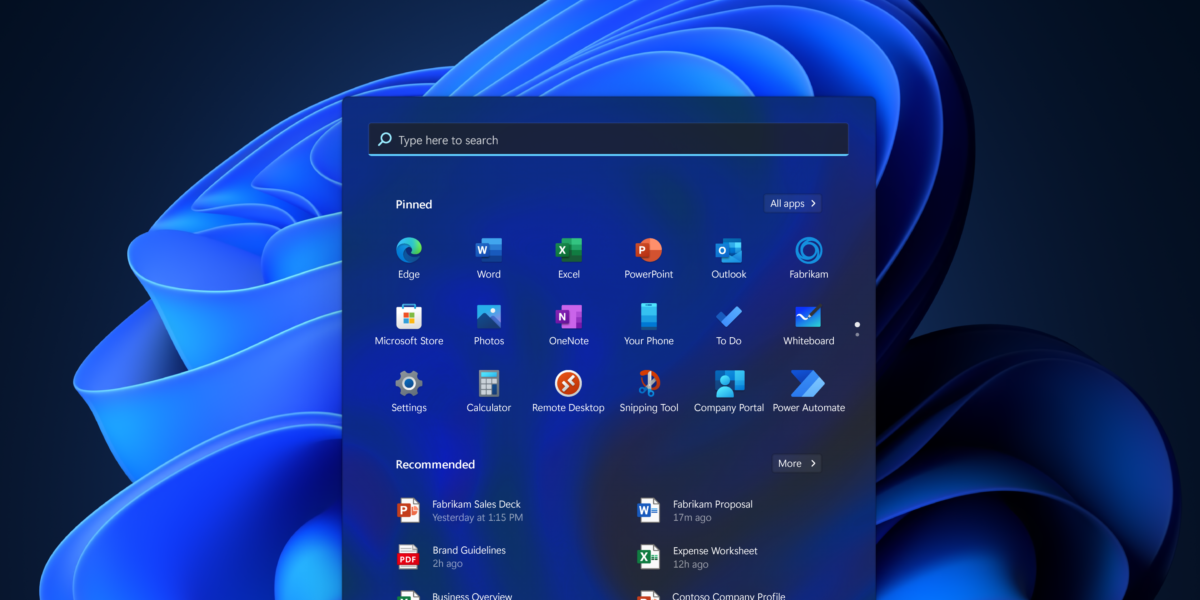
Task: Show more Recommended items
Action: [x=796, y=463]
